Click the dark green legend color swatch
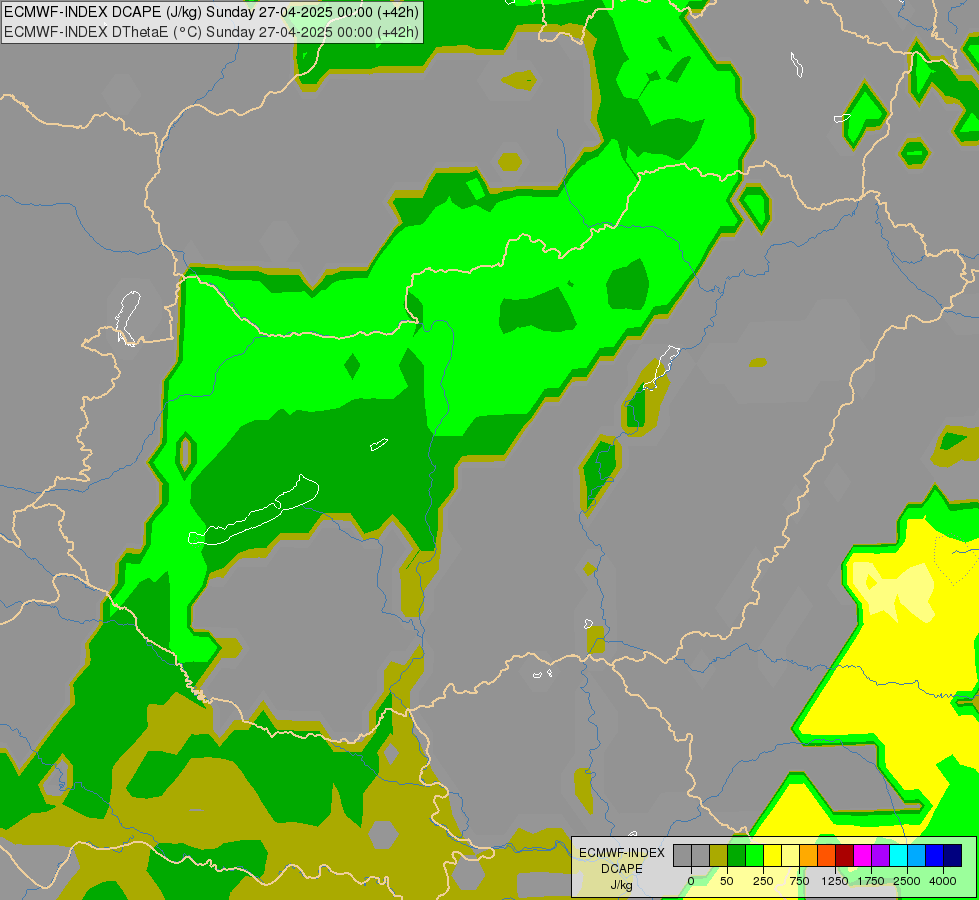 click(737, 855)
